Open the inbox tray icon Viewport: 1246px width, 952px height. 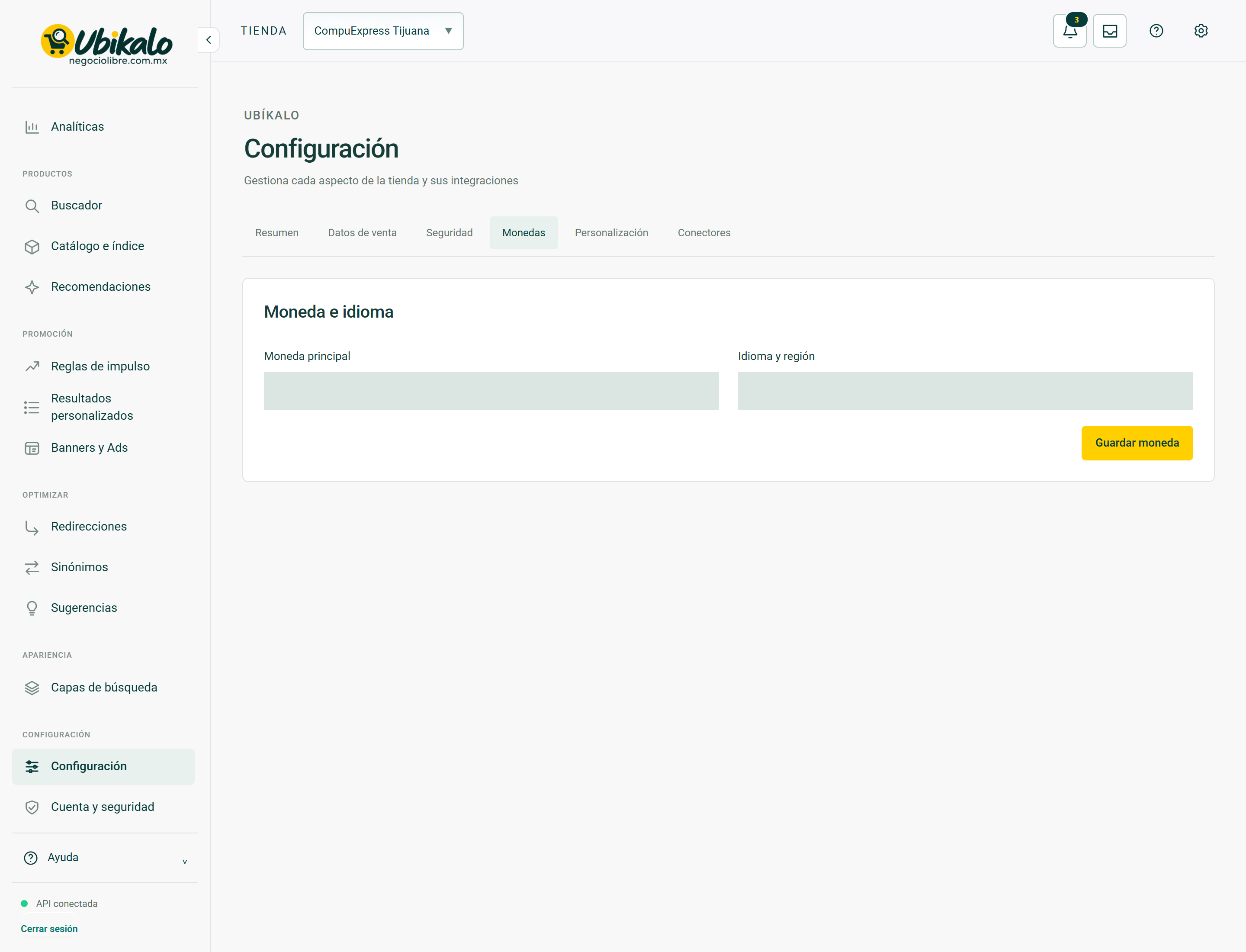(x=1109, y=31)
